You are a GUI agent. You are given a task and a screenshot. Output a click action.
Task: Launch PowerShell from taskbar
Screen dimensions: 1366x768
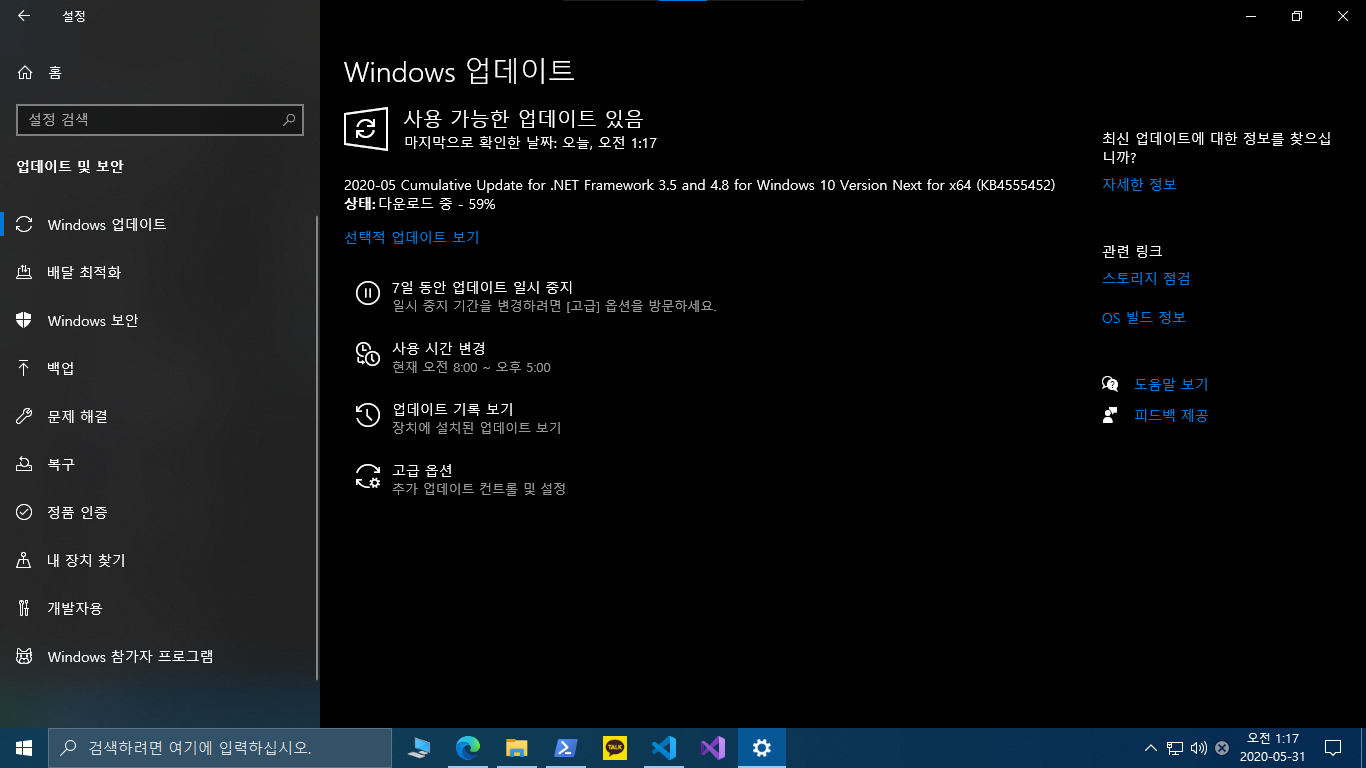coord(565,748)
